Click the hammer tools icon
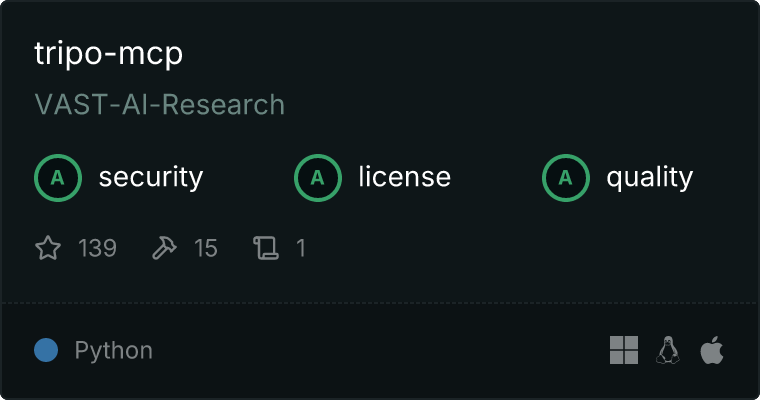 point(164,248)
